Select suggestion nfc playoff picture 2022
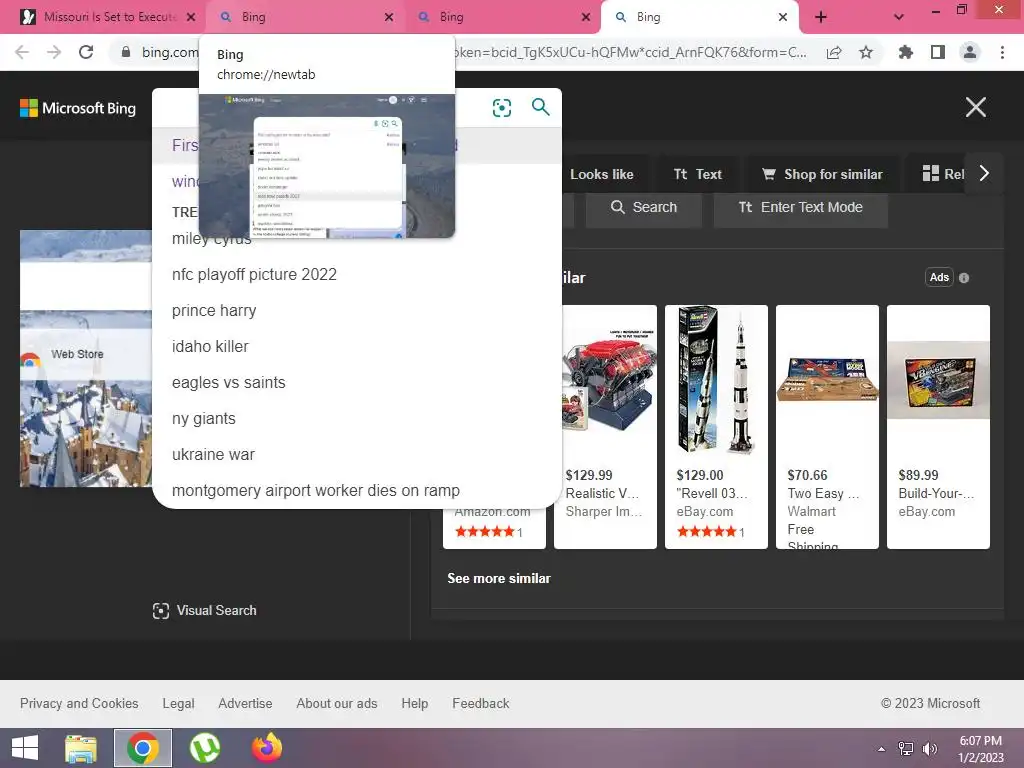Viewport: 1024px width, 768px height. (x=357, y=274)
